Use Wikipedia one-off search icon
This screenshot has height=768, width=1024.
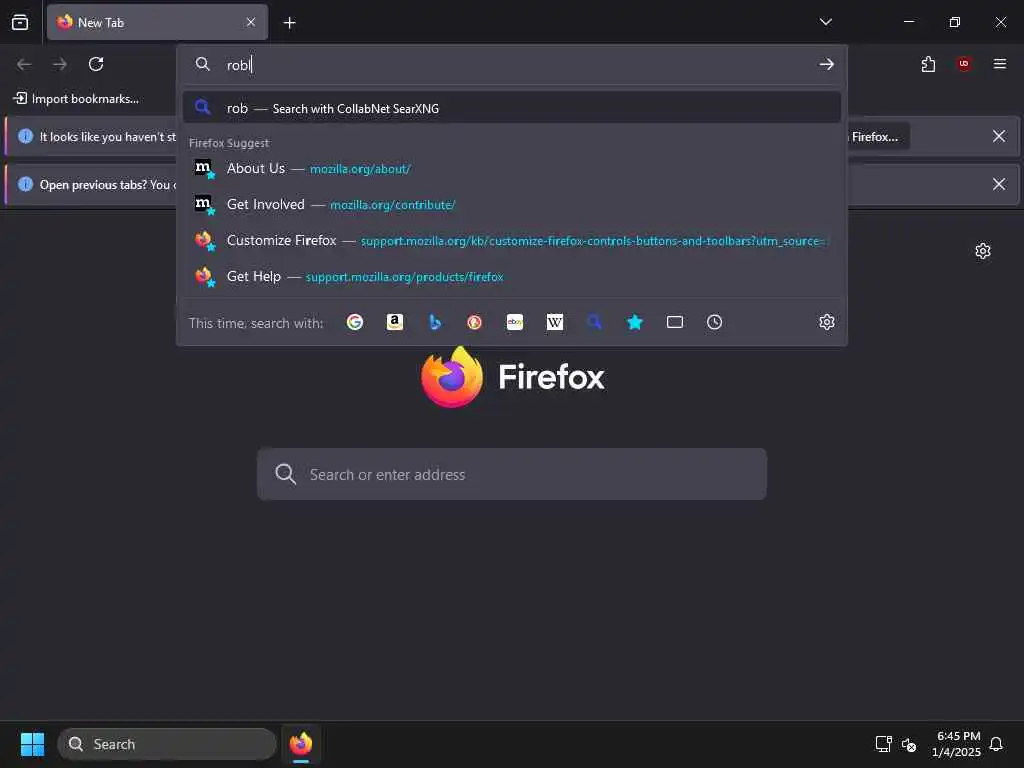tap(554, 322)
